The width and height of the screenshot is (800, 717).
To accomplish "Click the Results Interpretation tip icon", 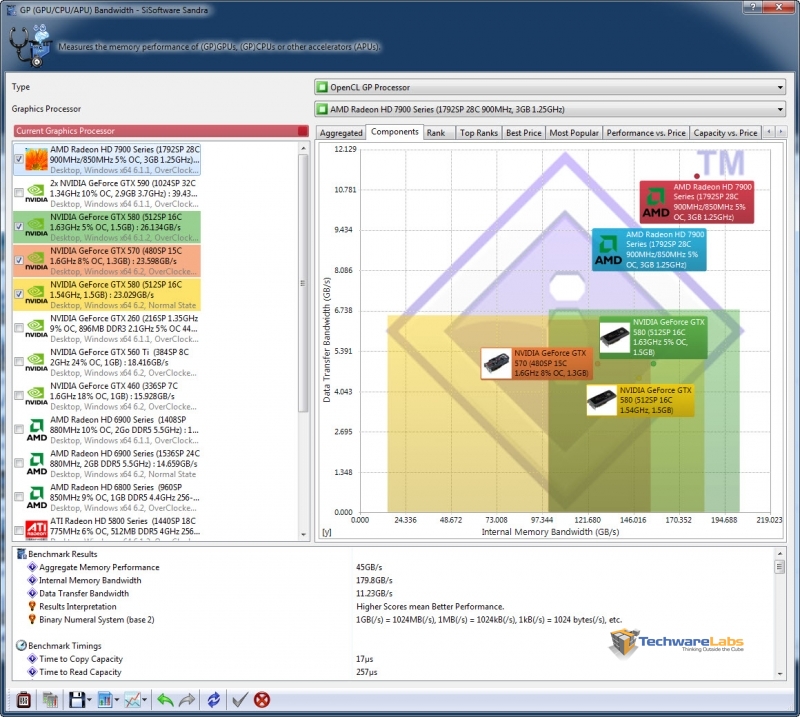I will pyautogui.click(x=32, y=606).
